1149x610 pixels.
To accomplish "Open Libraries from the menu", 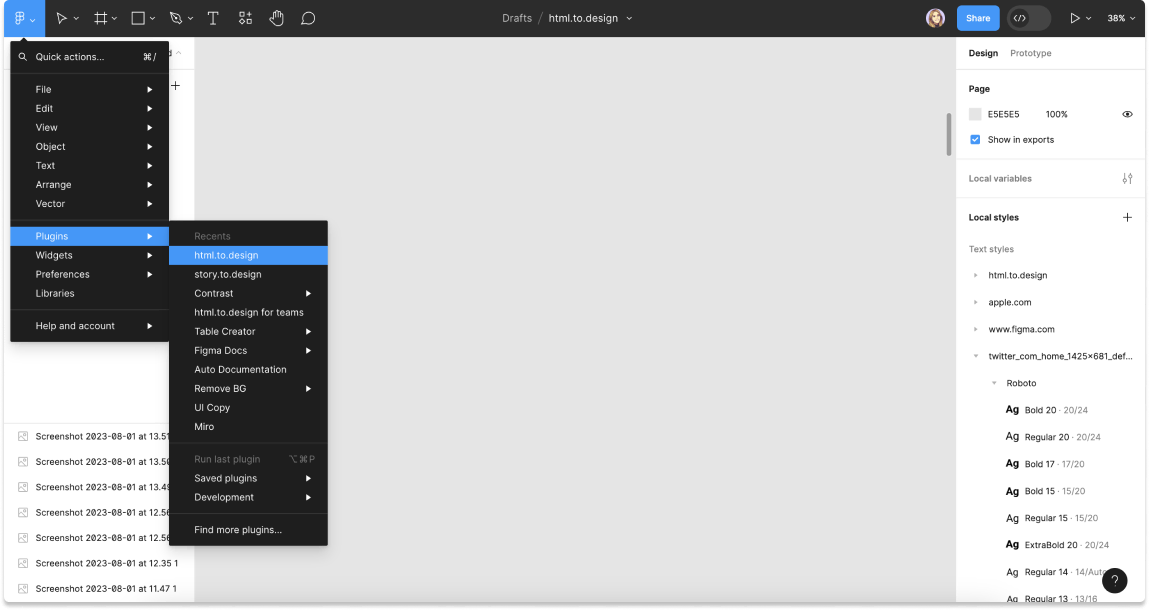I will pos(89,293).
